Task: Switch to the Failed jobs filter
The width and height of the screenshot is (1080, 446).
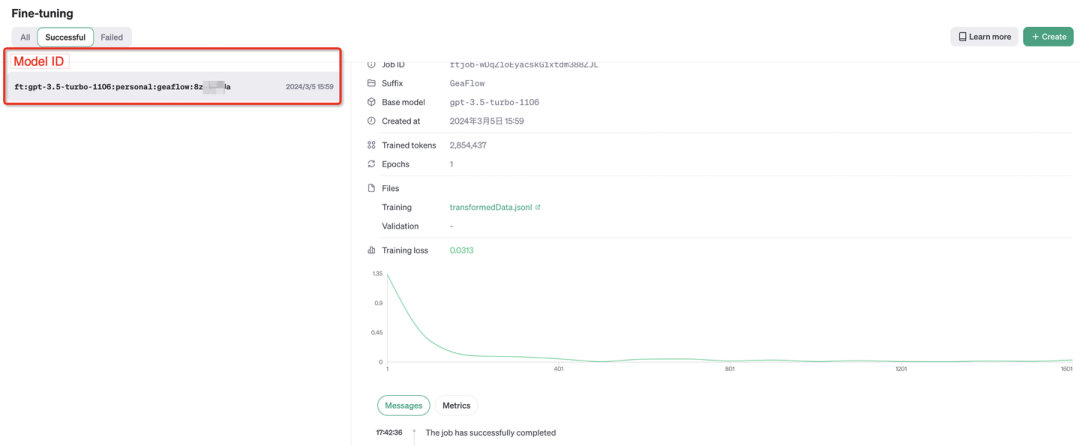Action: [x=112, y=37]
